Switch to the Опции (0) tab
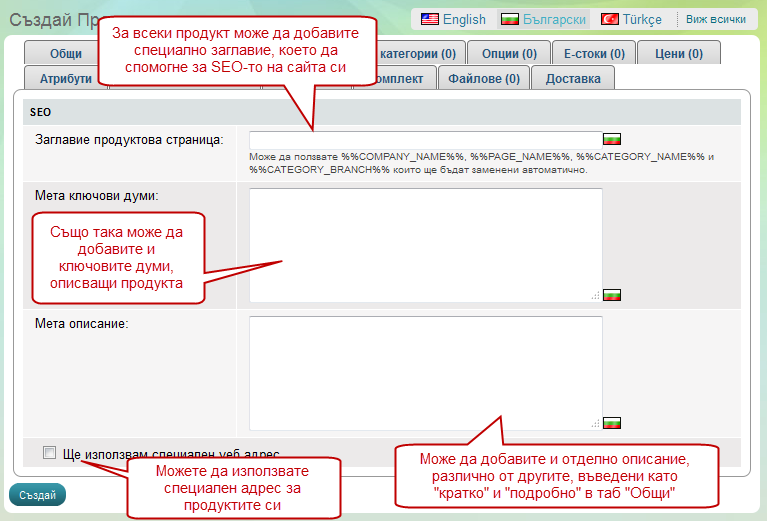Image resolution: width=767 pixels, height=521 pixels. click(x=515, y=54)
